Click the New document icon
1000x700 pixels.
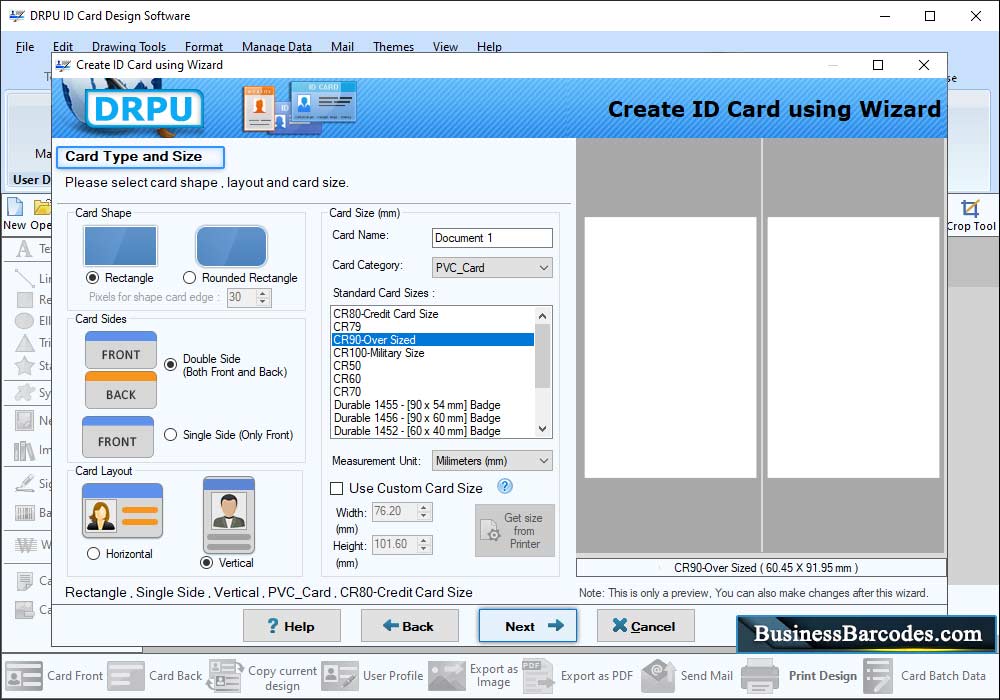point(15,207)
